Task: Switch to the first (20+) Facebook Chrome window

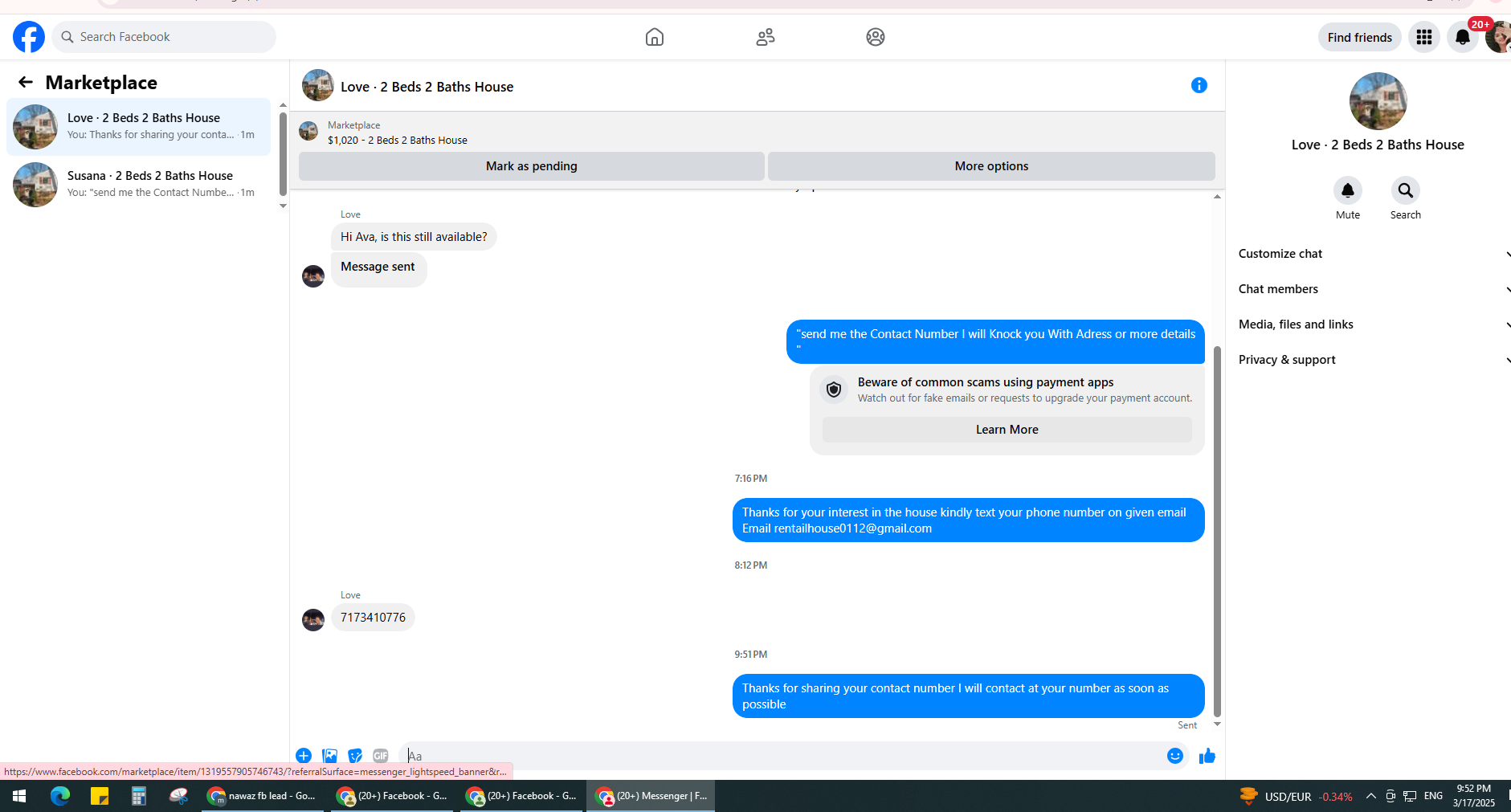Action: [392, 796]
